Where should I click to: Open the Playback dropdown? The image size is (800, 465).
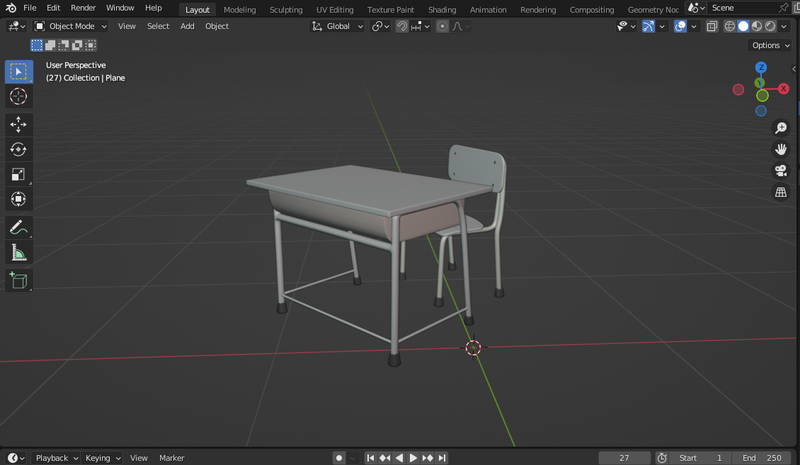click(56, 458)
